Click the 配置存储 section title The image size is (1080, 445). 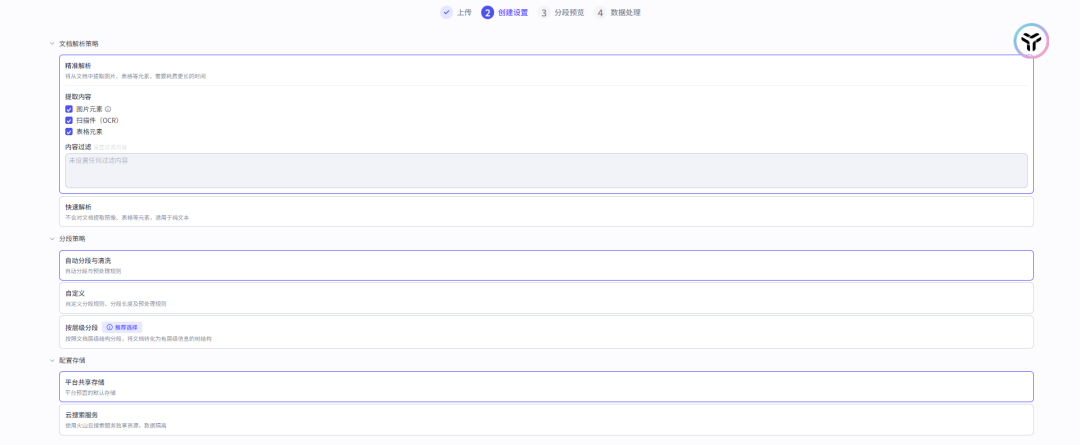point(72,360)
